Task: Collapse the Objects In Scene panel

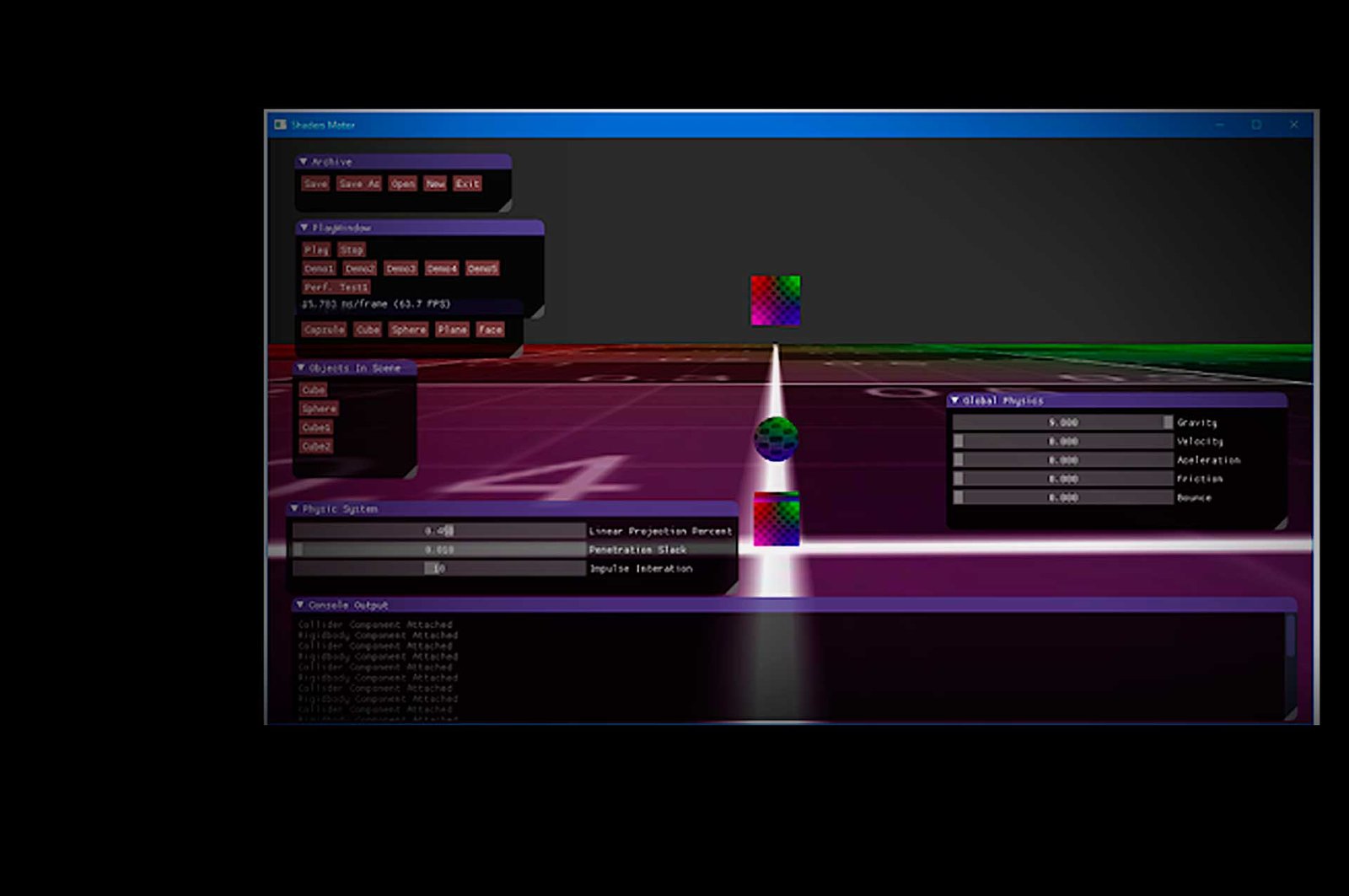Action: [301, 368]
